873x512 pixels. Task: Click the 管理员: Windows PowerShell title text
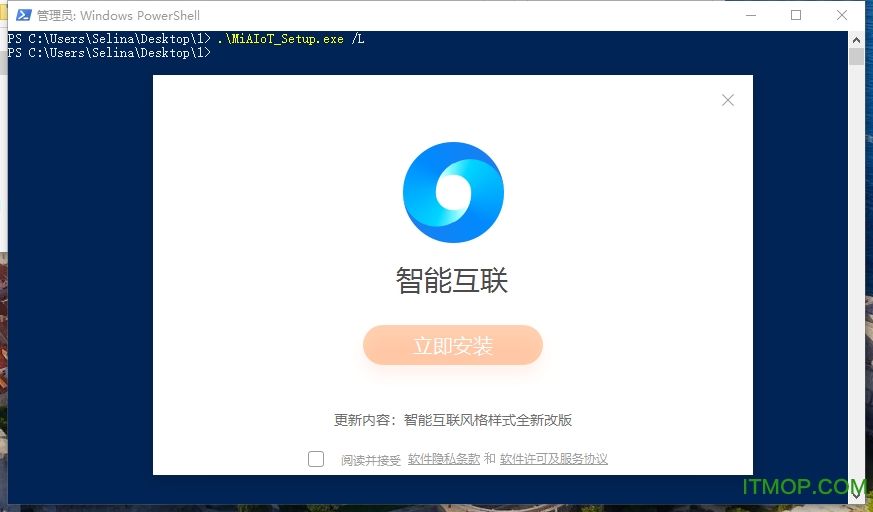pyautogui.click(x=118, y=15)
